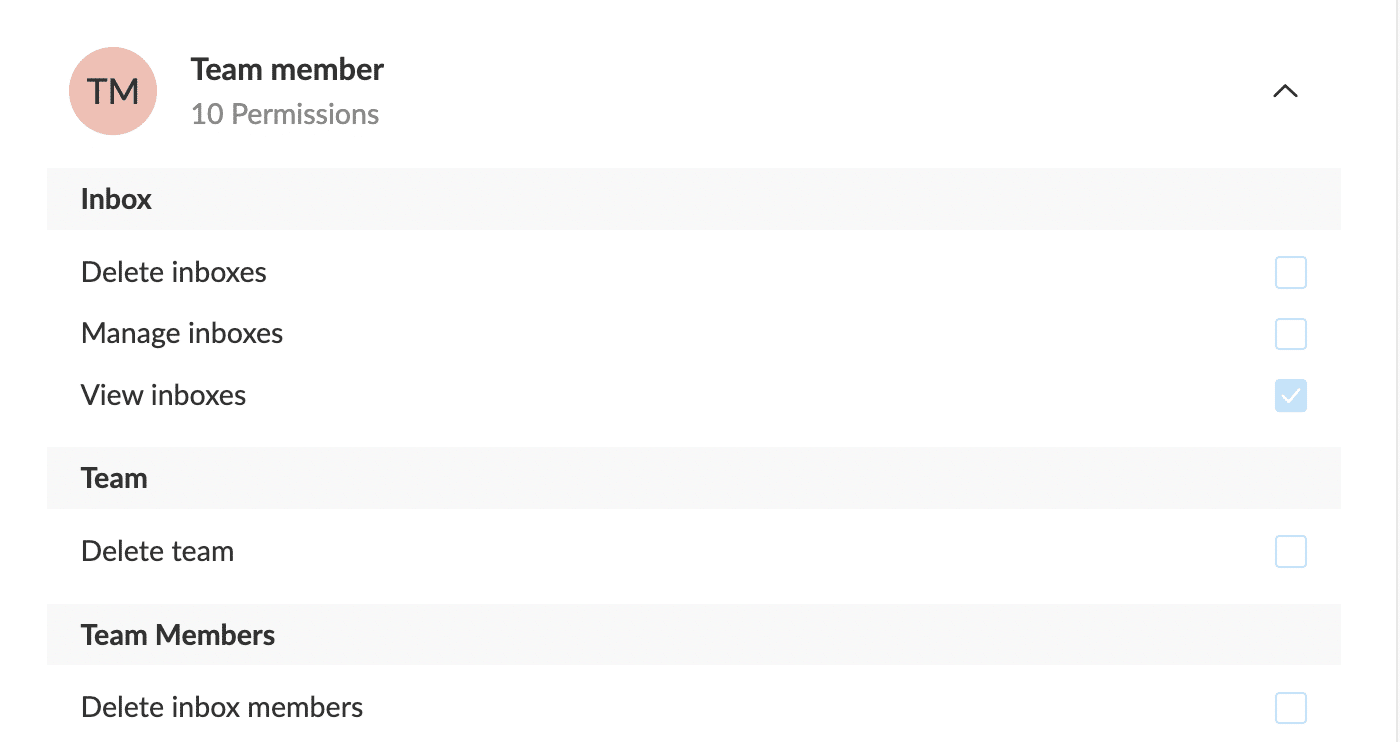Click the Manage inboxes row label

182,333
